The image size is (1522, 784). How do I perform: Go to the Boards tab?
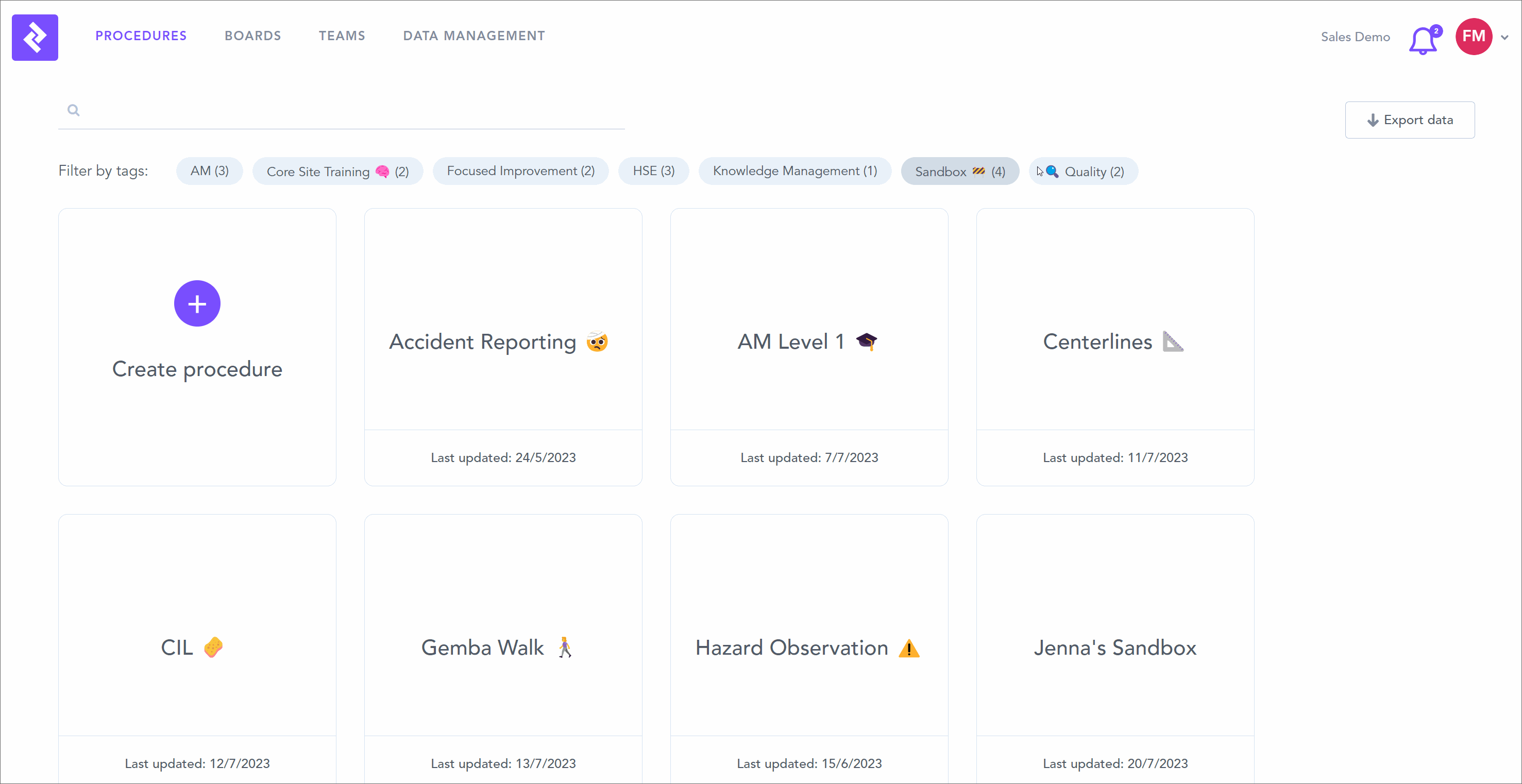point(252,36)
